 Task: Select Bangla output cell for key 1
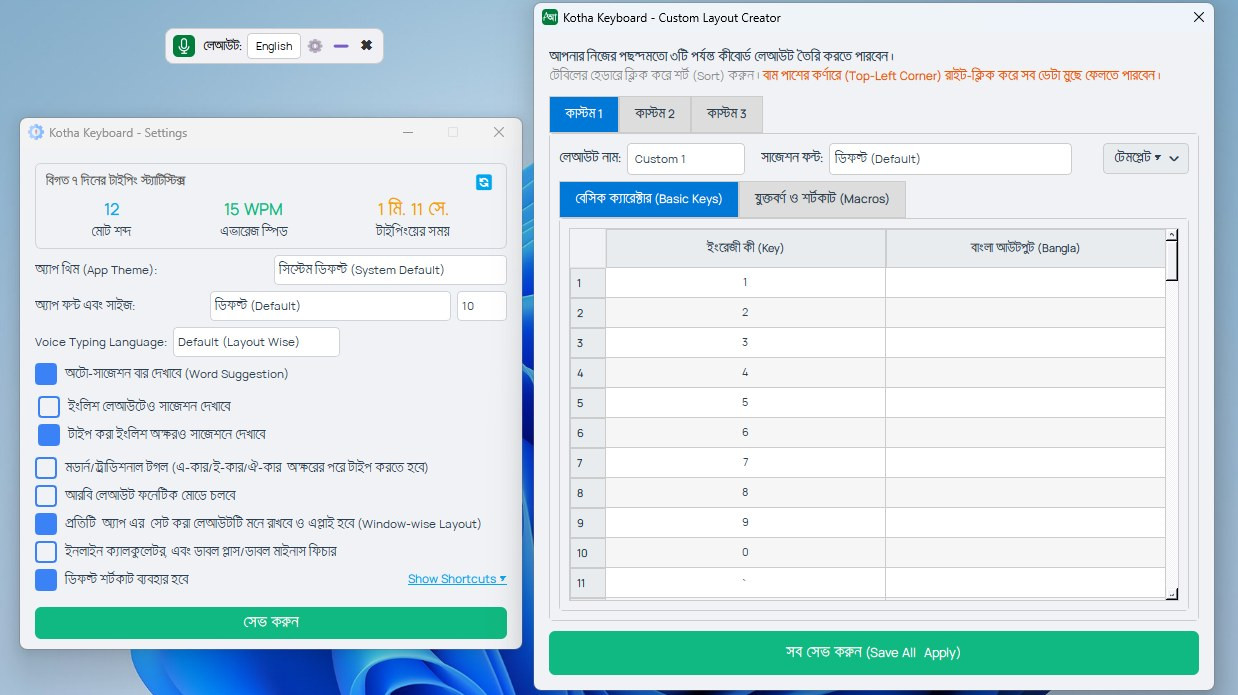tap(1025, 283)
